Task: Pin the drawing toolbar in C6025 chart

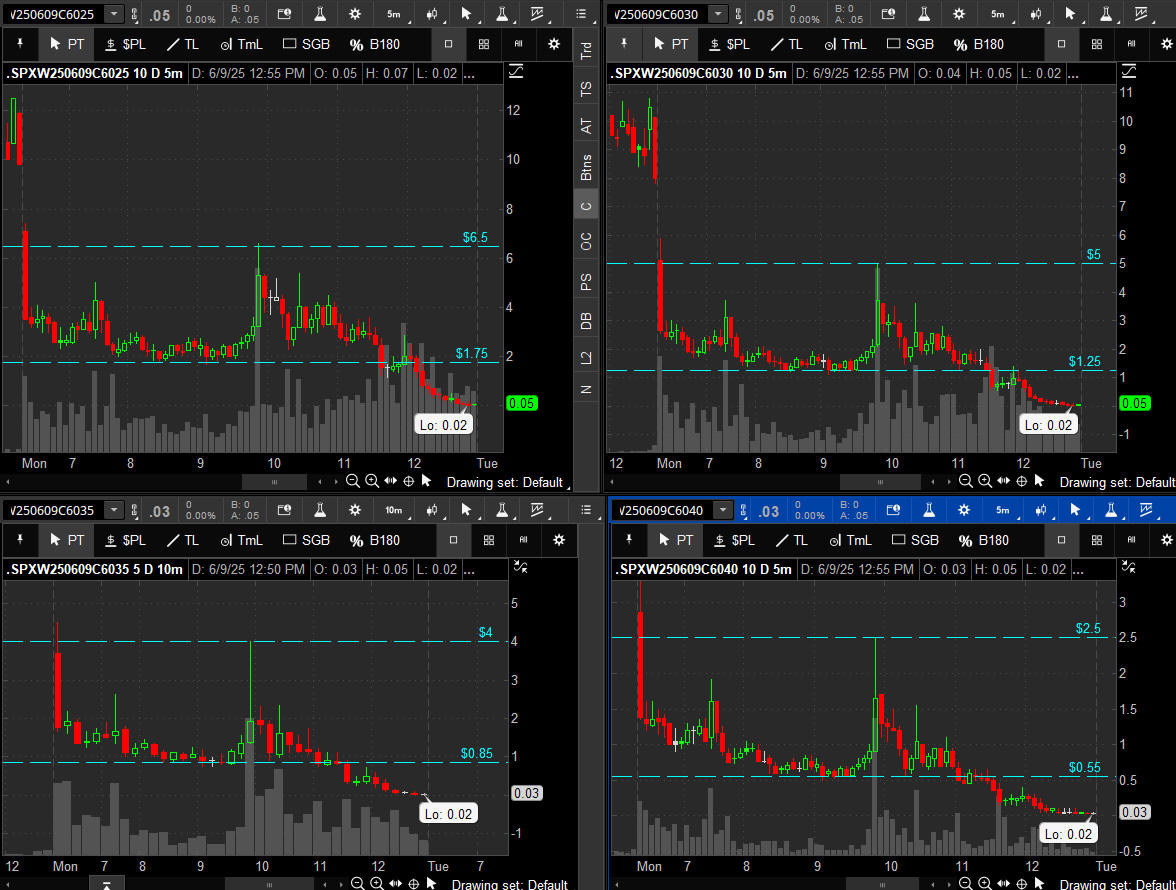Action: [x=20, y=44]
